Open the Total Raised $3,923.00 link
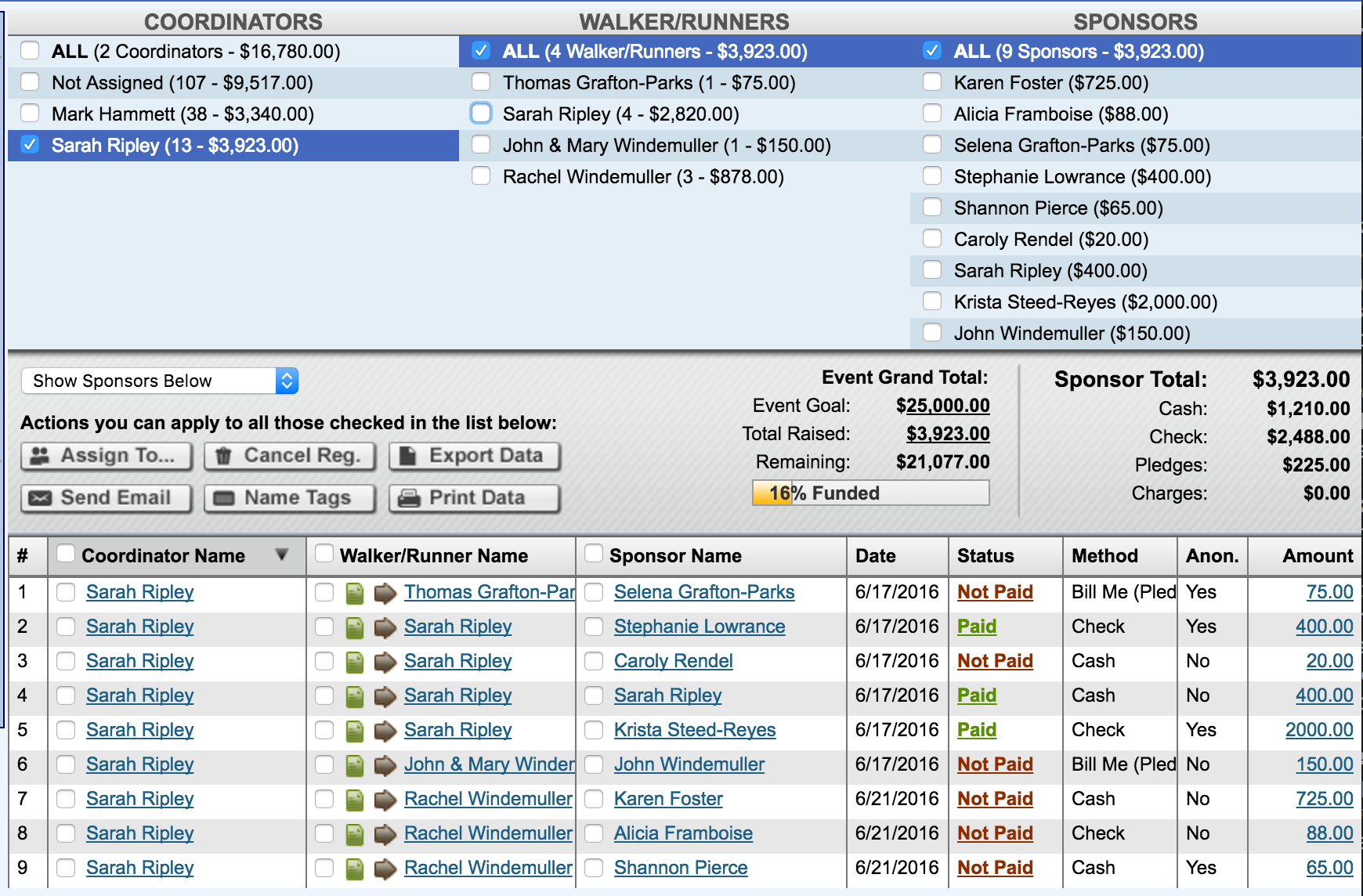1363x896 pixels. click(948, 434)
